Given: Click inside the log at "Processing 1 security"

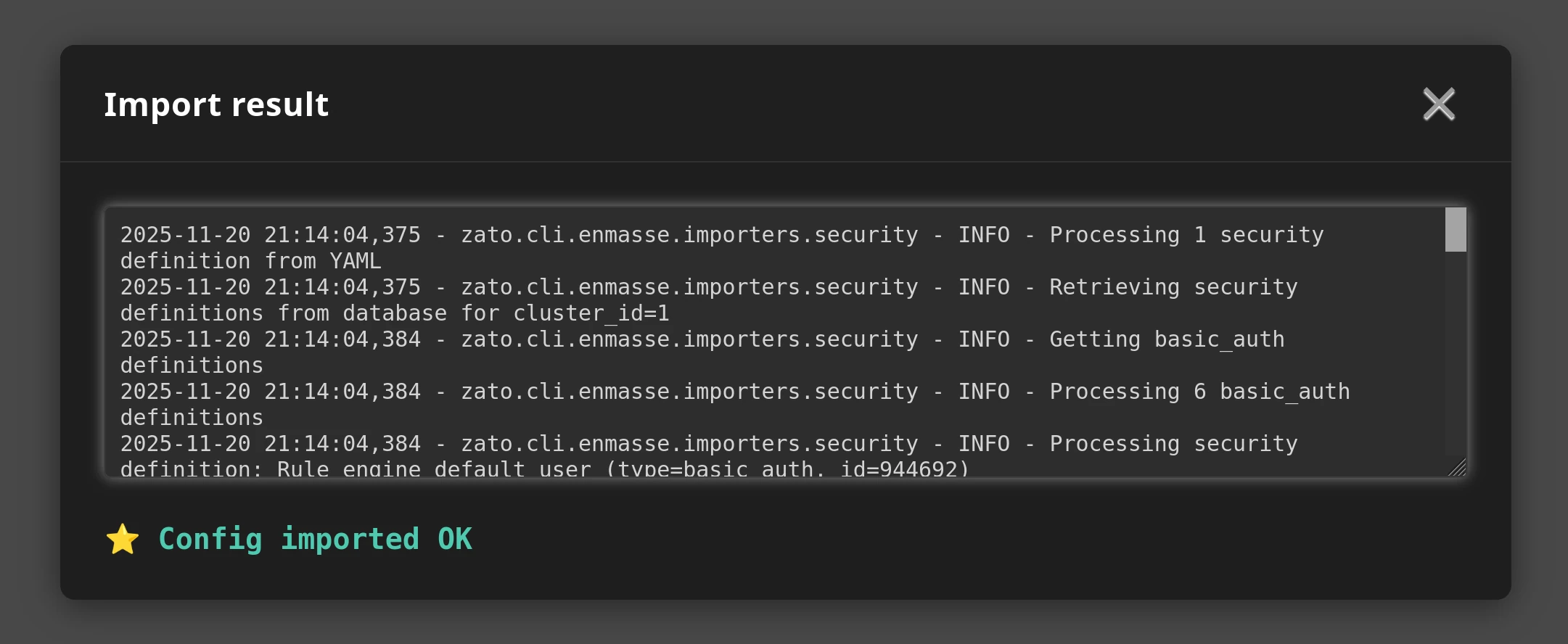Looking at the screenshot, I should [x=1186, y=235].
